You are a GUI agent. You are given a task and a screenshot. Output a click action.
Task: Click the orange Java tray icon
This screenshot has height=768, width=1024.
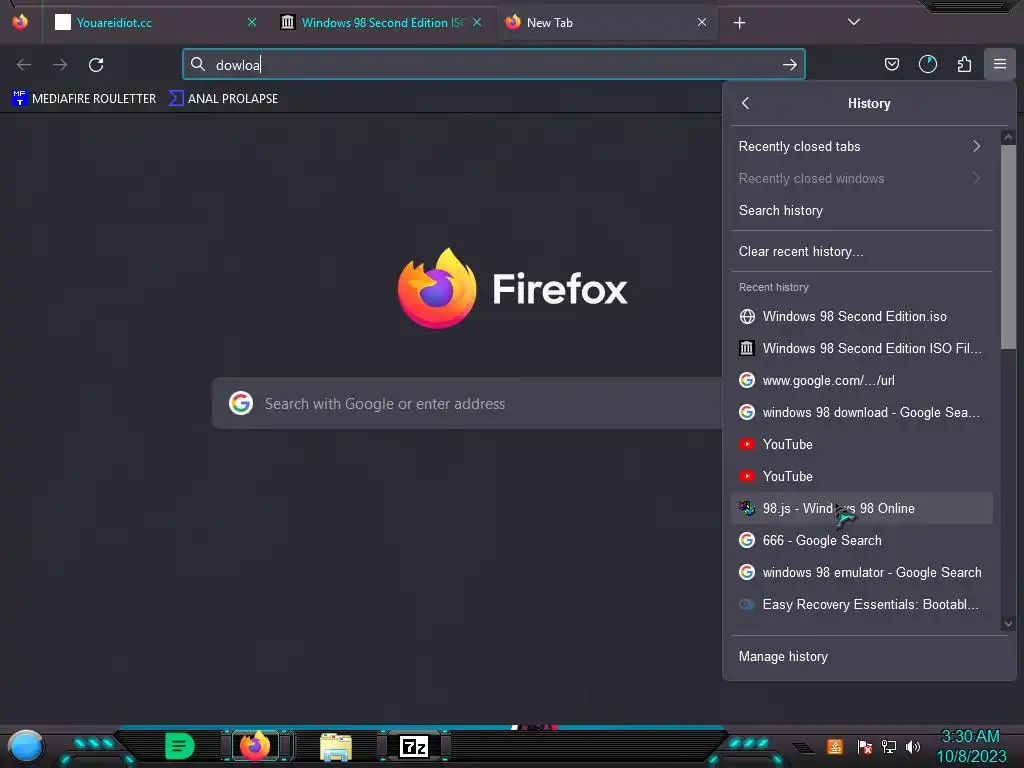835,746
